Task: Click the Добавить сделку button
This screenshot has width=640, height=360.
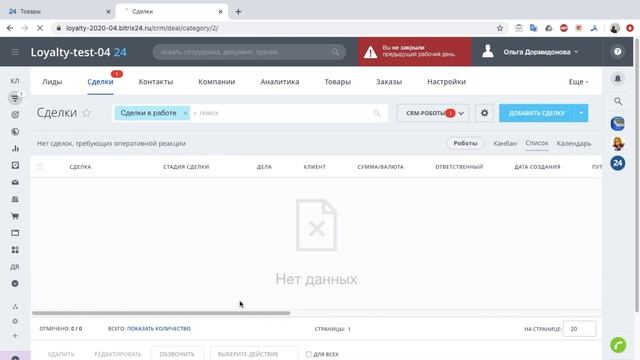Action: point(536,113)
